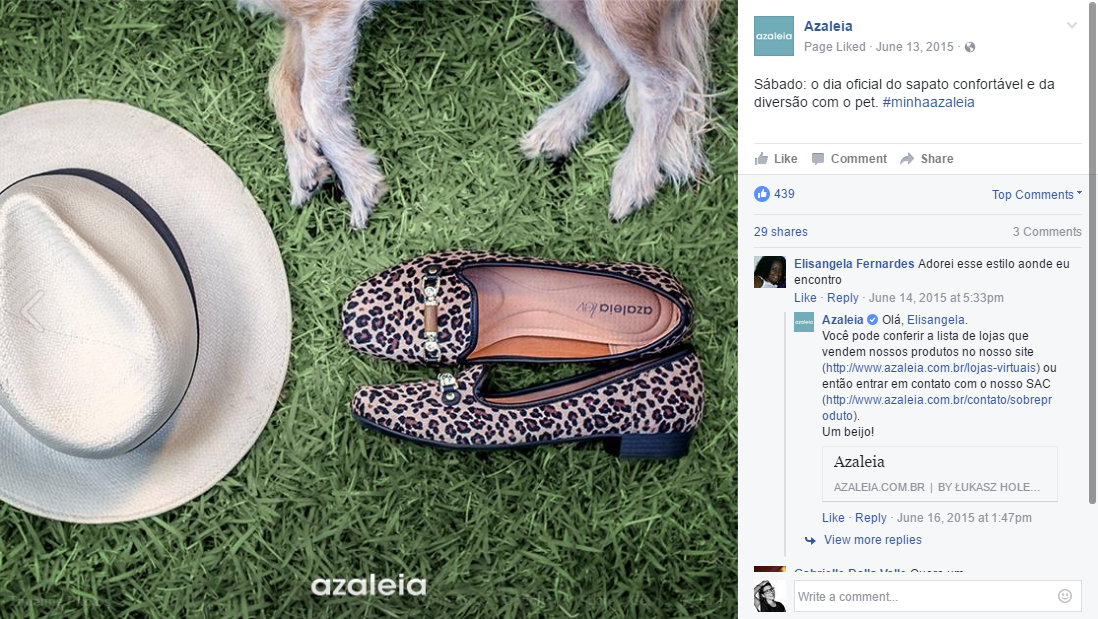1098x619 pixels.
Task: Expand the Top Comments sorting dropdown
Action: click(1036, 195)
